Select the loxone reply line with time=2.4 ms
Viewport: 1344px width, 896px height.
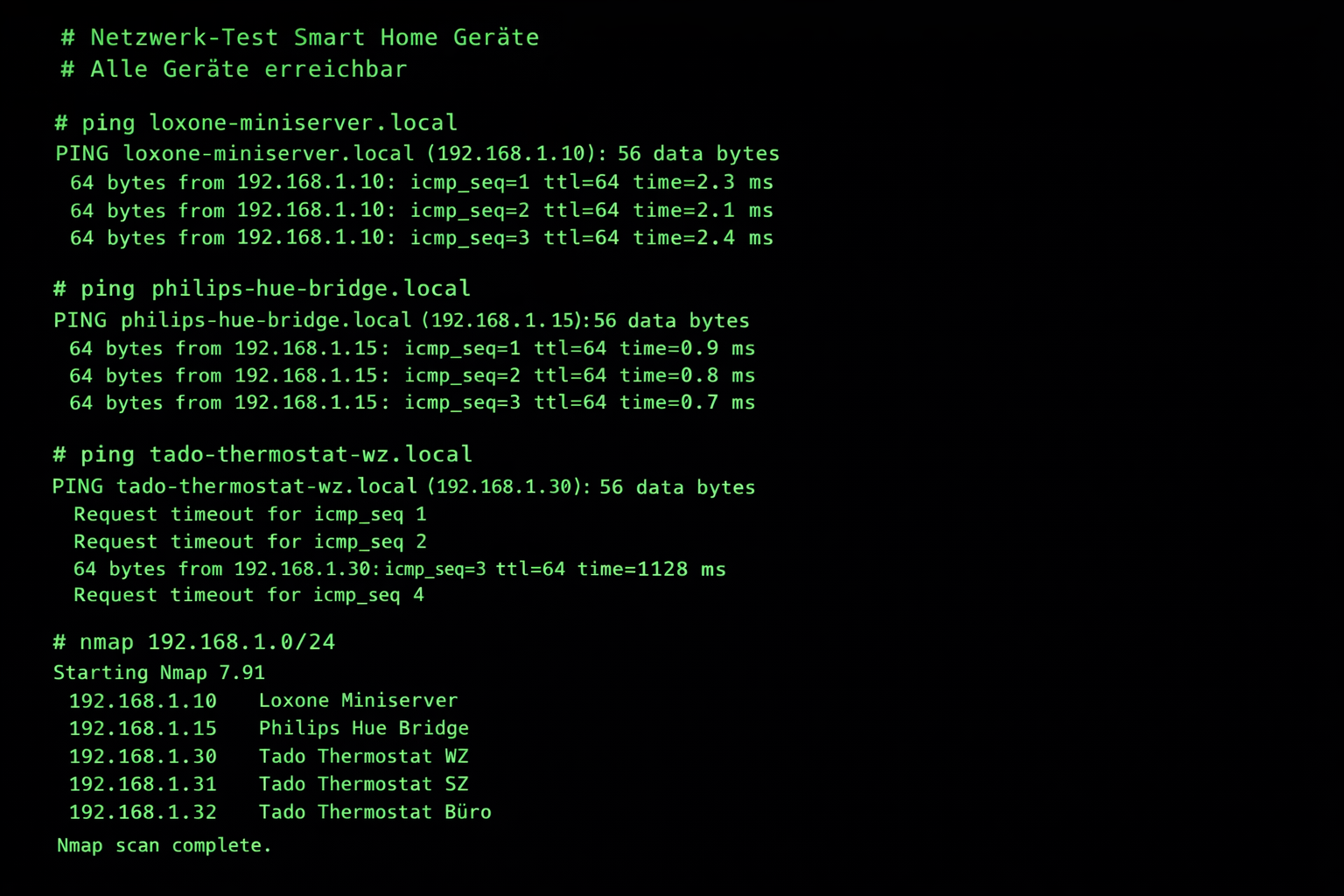tap(422, 238)
